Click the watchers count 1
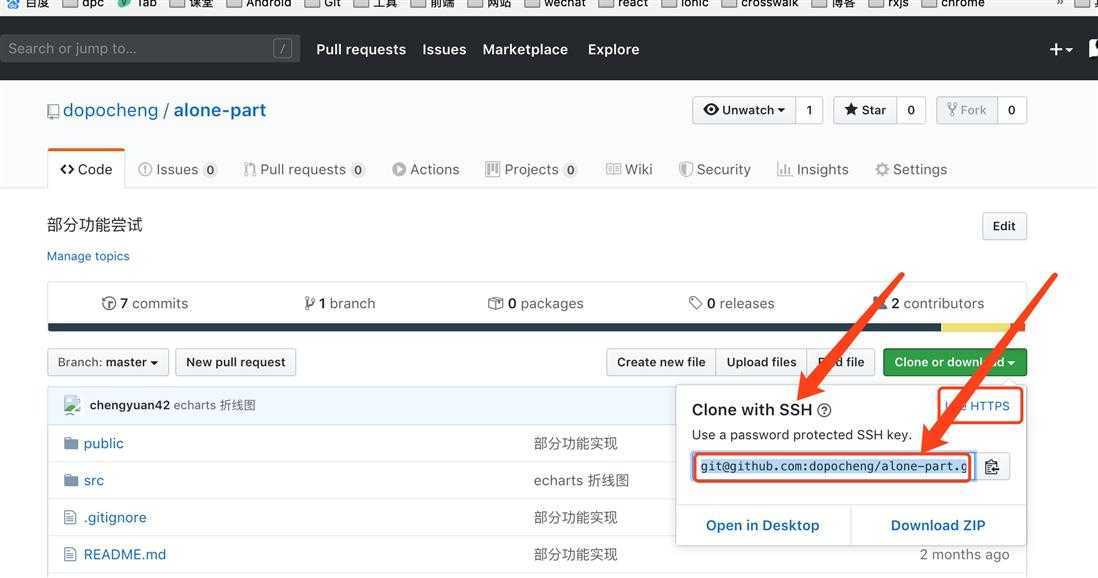This screenshot has width=1098, height=578. click(809, 110)
